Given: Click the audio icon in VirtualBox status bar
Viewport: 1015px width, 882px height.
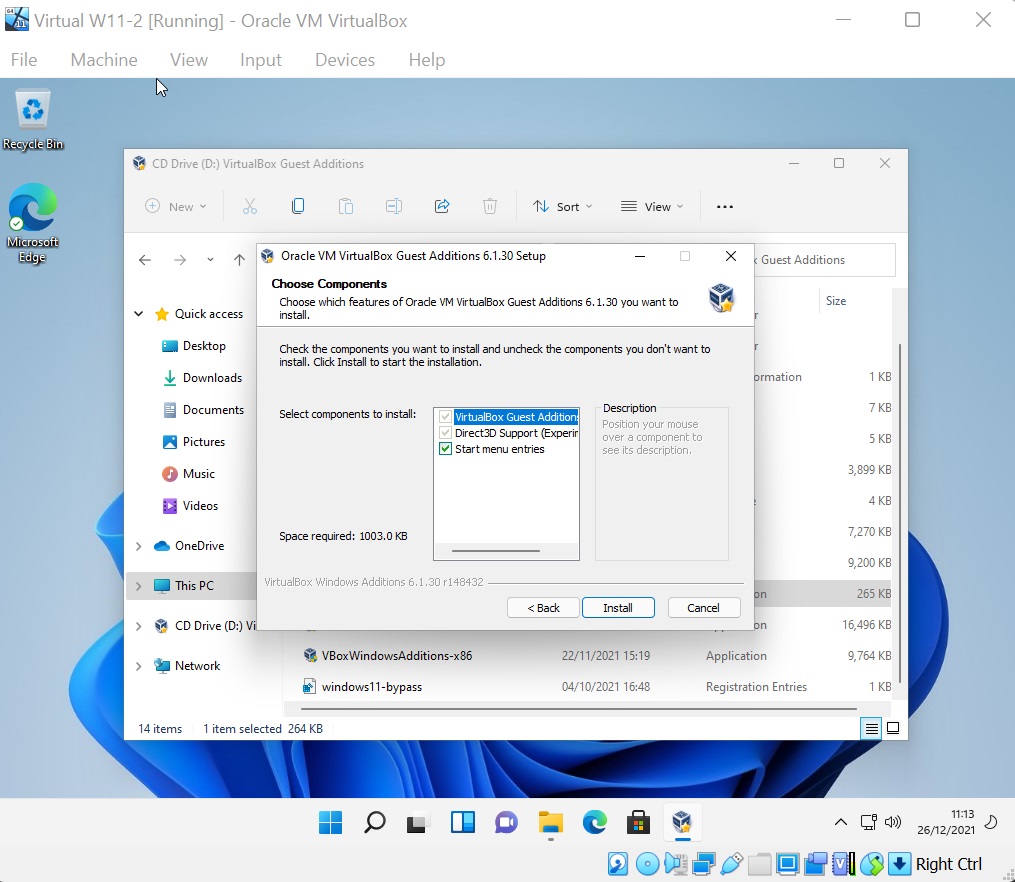Looking at the screenshot, I should [x=675, y=864].
